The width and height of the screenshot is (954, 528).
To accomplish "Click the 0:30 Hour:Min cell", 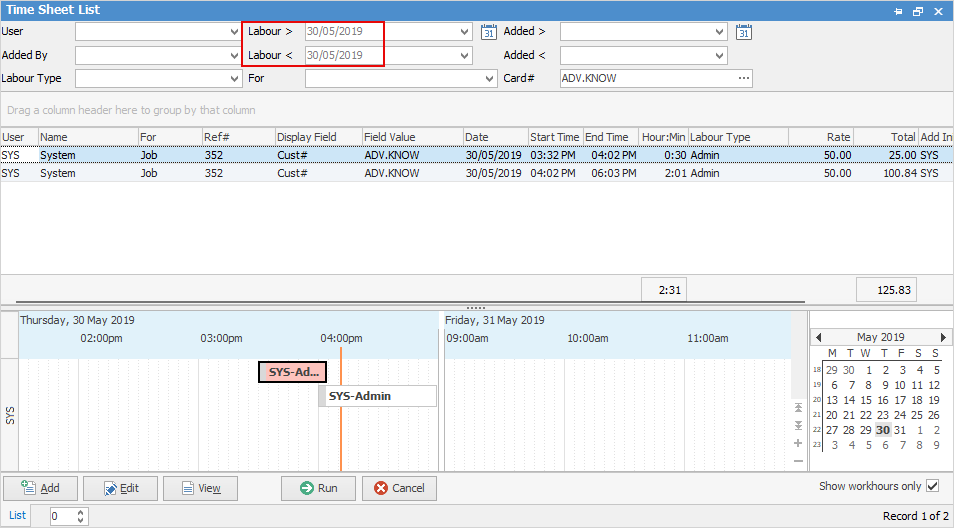I will 663,155.
